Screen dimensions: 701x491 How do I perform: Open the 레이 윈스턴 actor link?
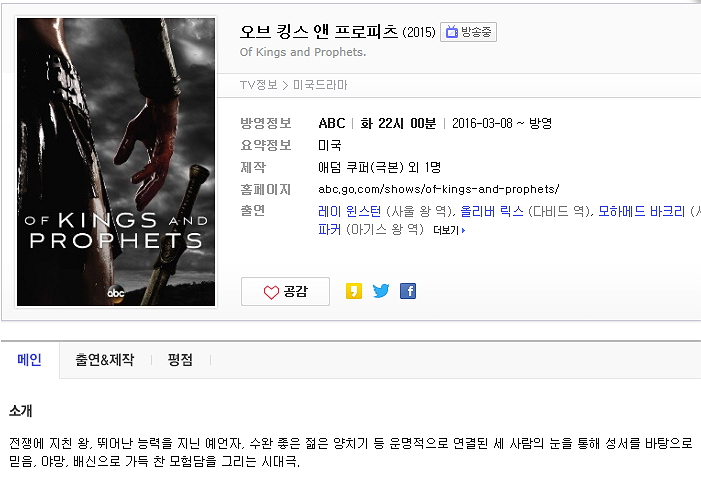tap(349, 211)
